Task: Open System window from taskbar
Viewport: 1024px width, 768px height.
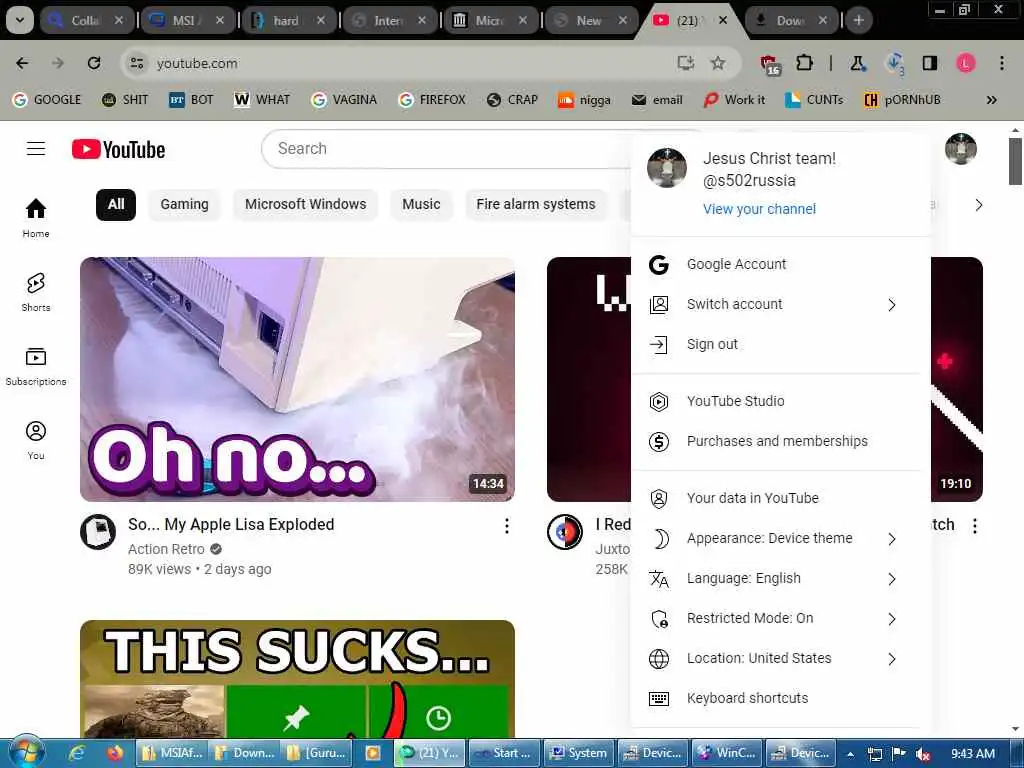Action: point(579,753)
